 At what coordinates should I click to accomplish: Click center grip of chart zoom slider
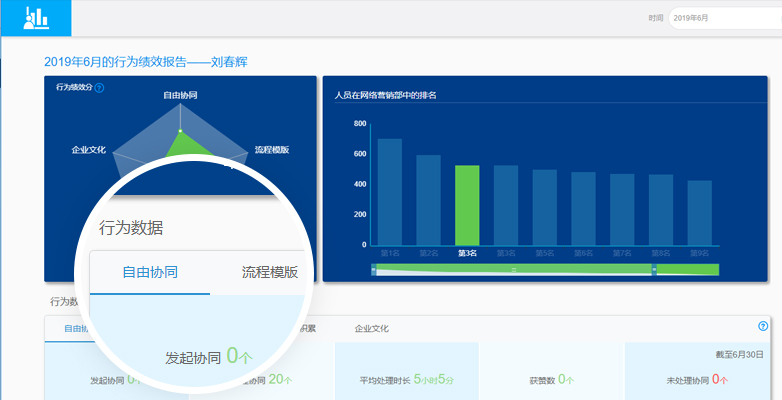tap(513, 270)
